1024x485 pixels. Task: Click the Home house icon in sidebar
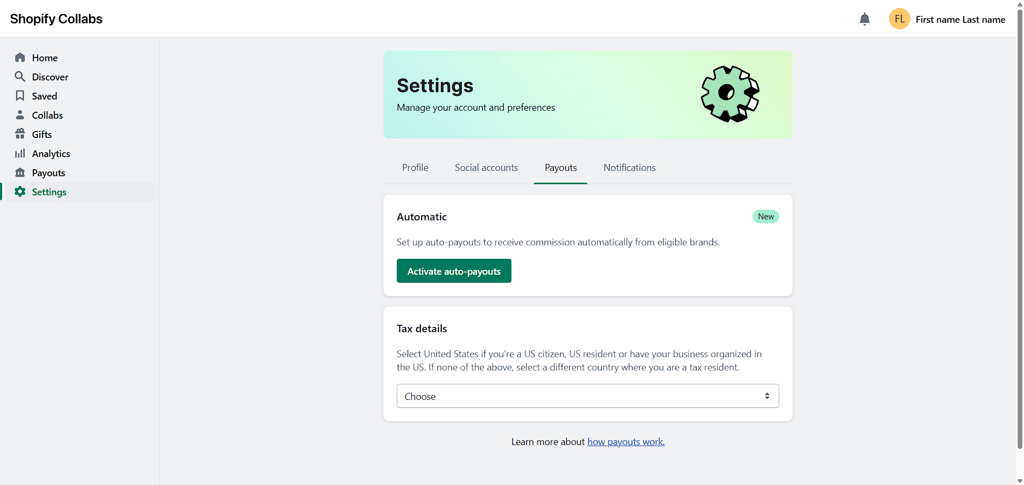[x=20, y=57]
